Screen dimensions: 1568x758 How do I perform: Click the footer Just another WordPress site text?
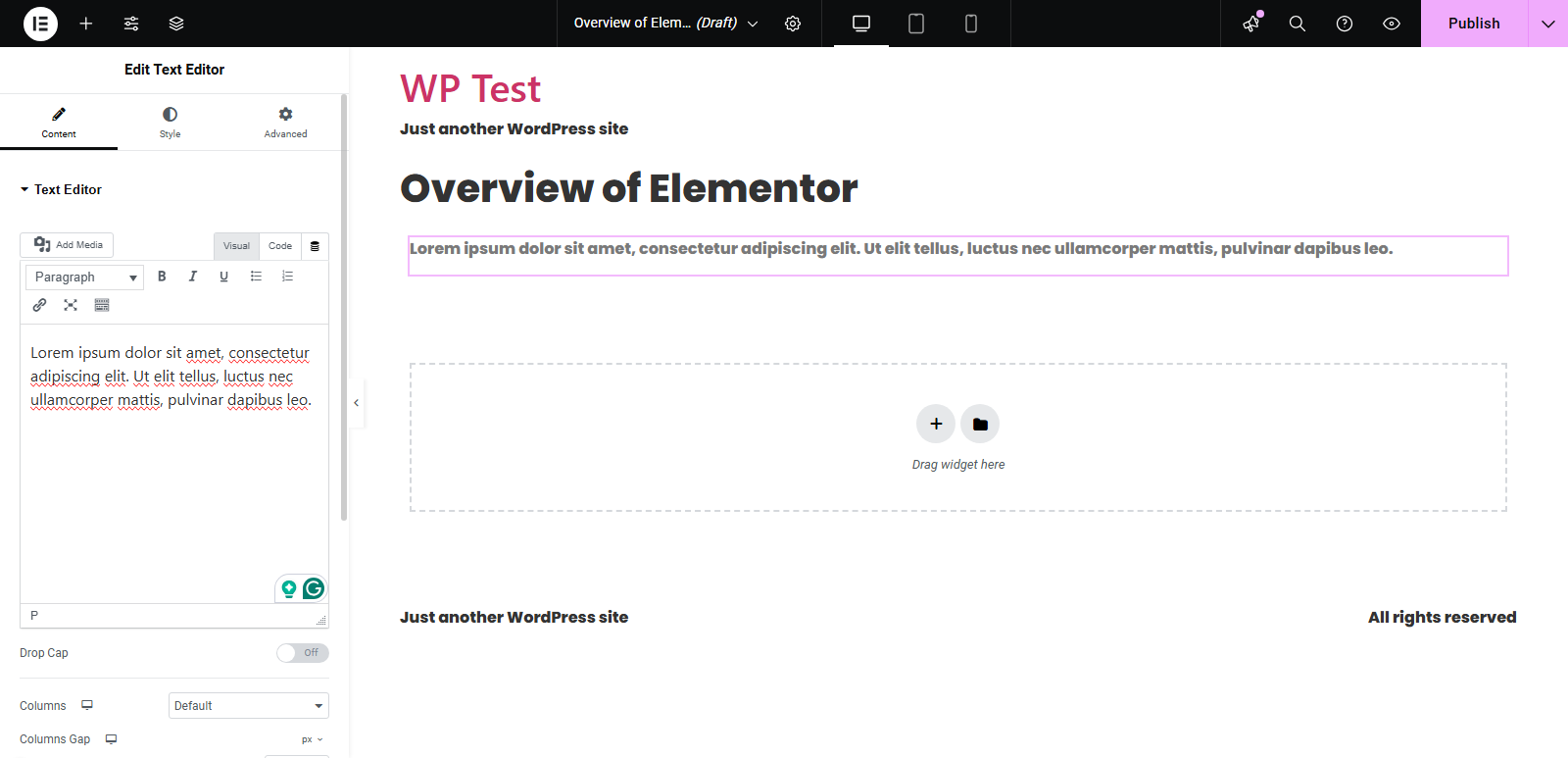pyautogui.click(x=514, y=617)
